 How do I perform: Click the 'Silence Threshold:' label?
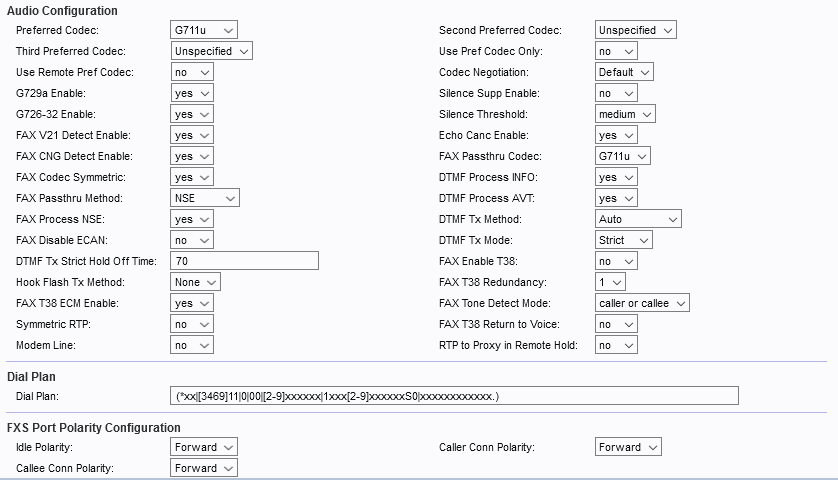click(483, 114)
